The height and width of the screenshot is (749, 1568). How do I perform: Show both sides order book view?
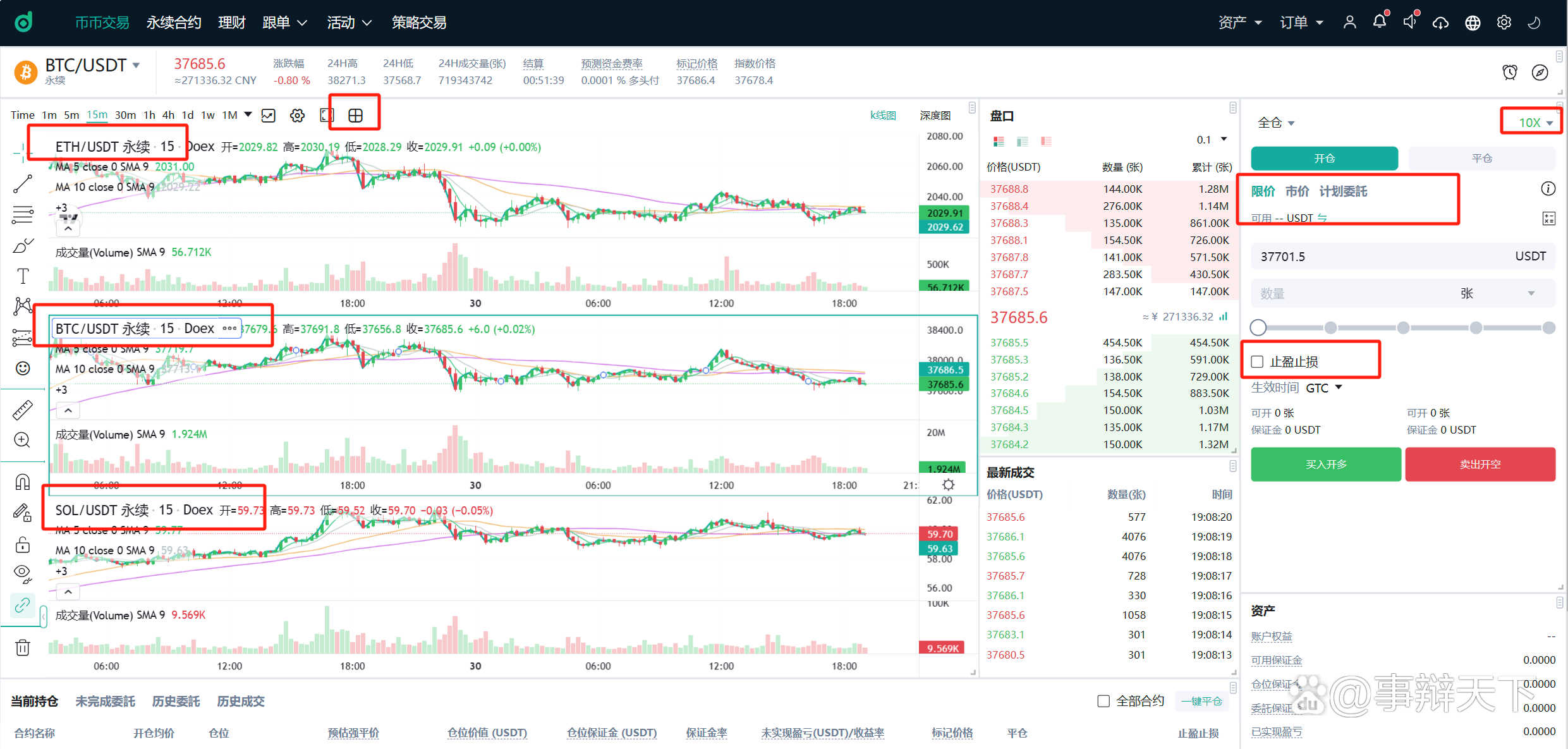pyautogui.click(x=999, y=141)
